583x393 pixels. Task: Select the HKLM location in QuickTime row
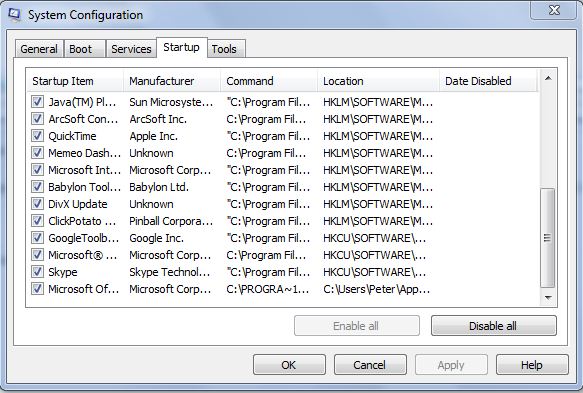[x=378, y=136]
